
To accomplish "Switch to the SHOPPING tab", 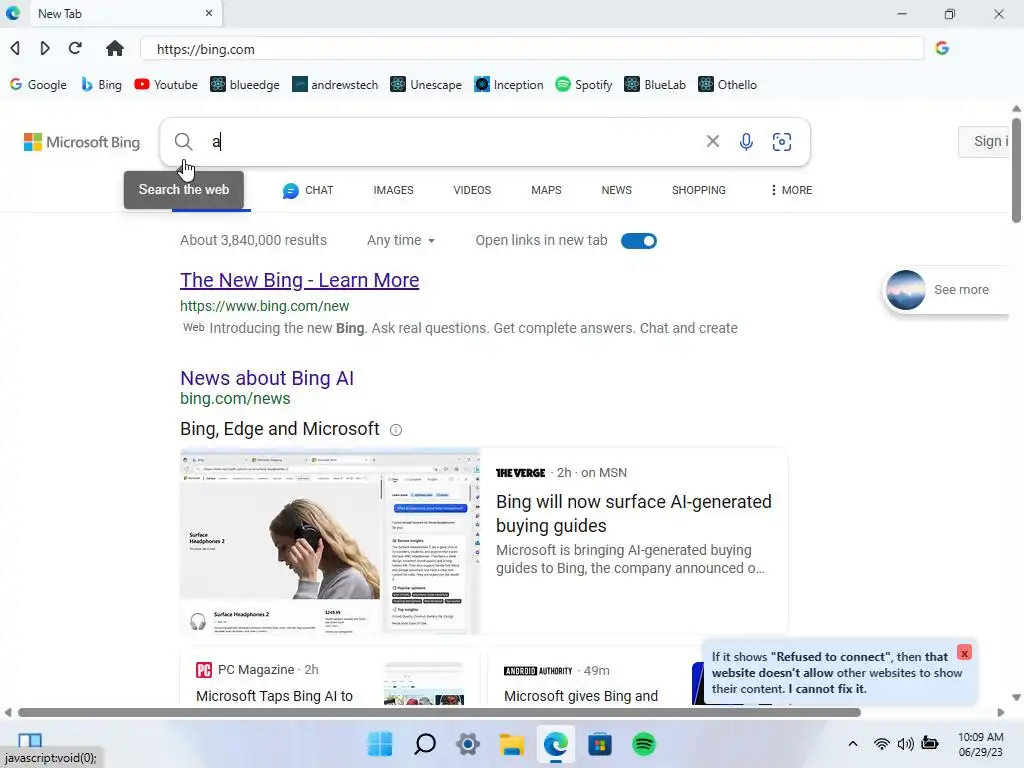I will (699, 190).
